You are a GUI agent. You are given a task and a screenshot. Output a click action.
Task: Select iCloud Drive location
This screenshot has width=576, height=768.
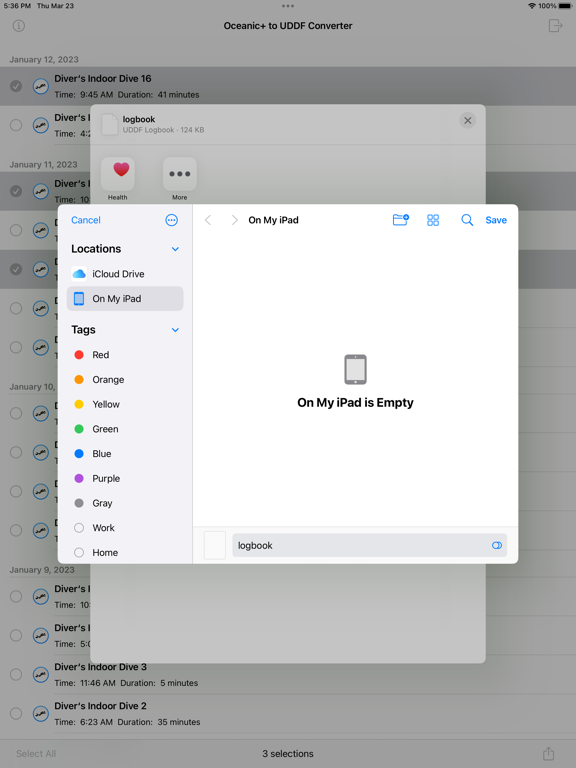(x=125, y=274)
